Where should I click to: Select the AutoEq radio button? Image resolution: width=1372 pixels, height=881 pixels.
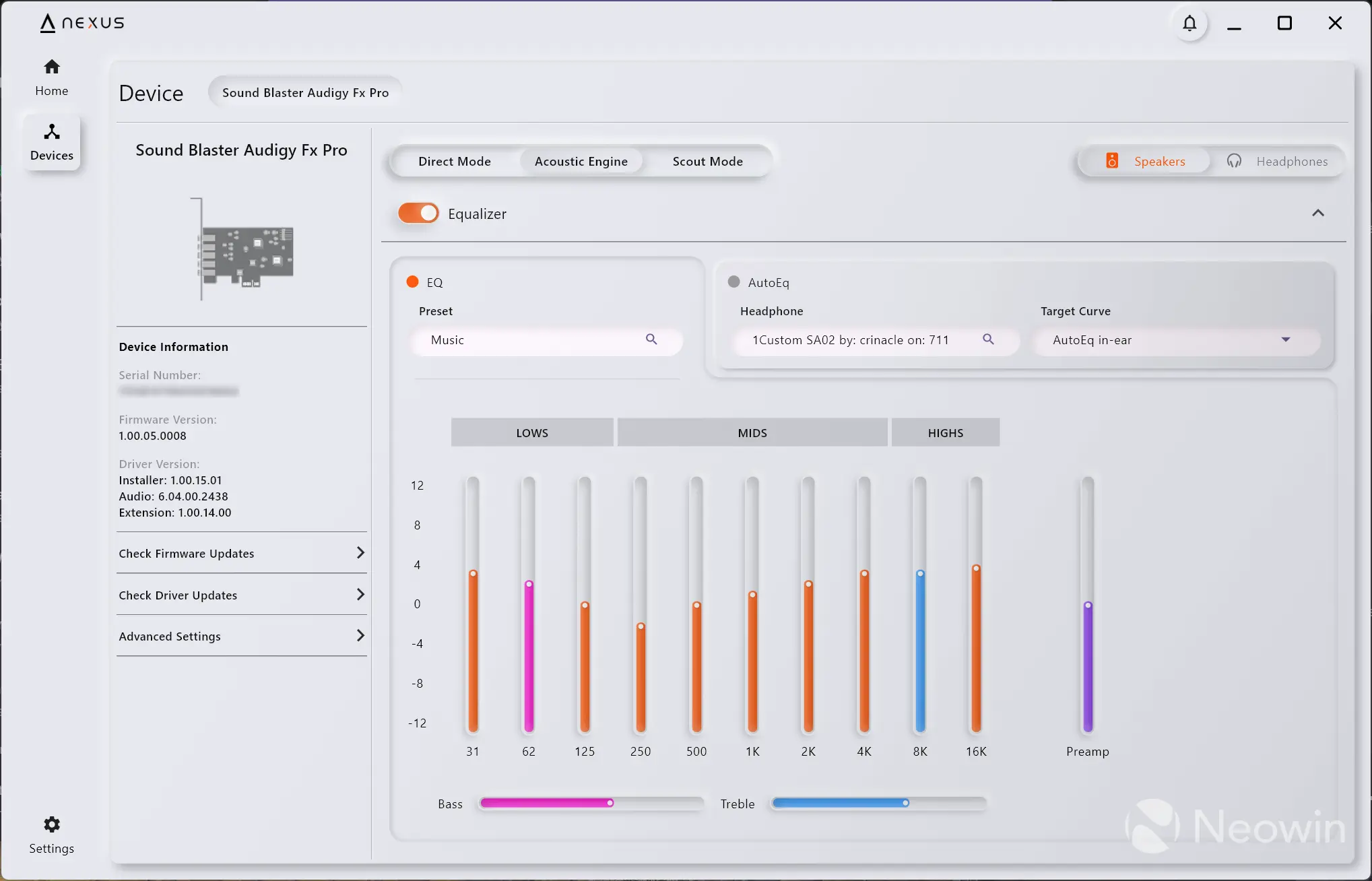[x=734, y=282]
